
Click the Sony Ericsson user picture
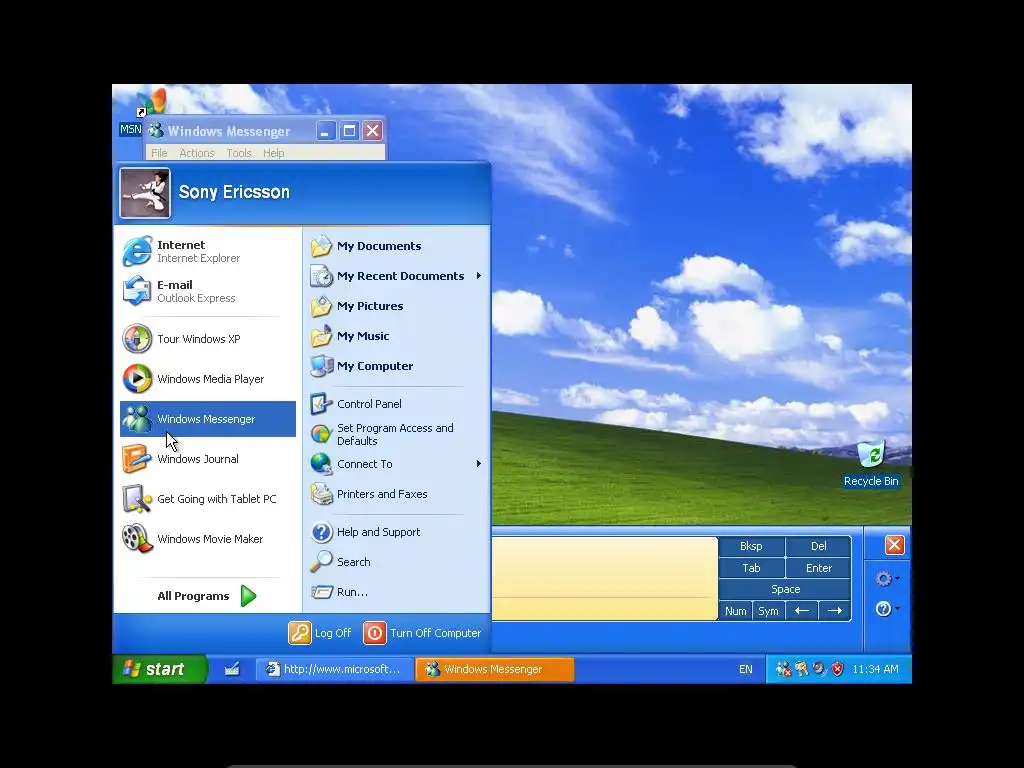coord(145,193)
